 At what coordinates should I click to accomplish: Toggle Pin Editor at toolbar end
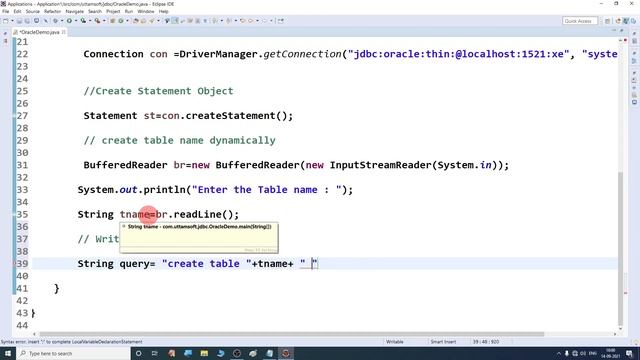pyautogui.click(x=281, y=21)
